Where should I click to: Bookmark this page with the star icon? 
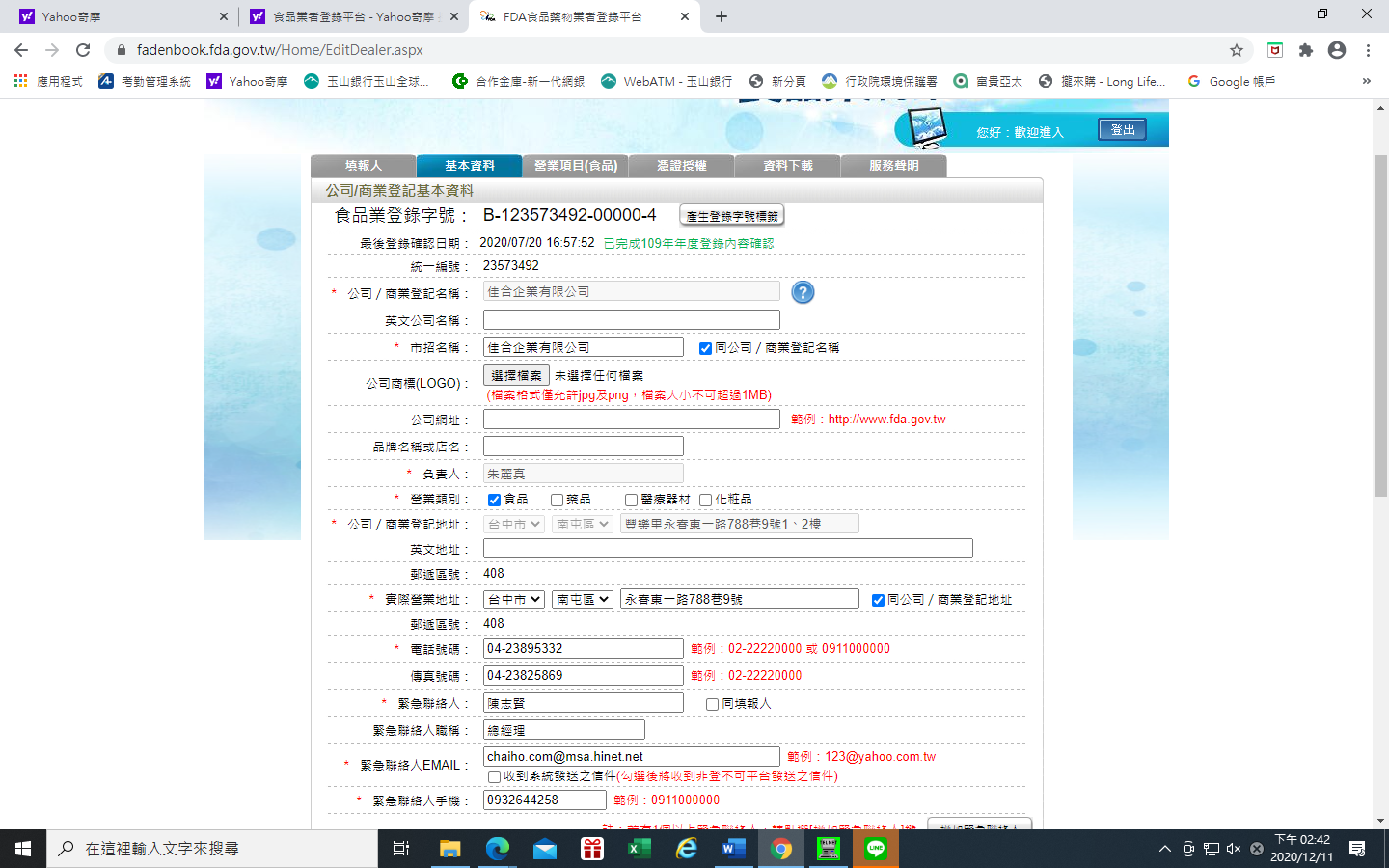point(1237,50)
